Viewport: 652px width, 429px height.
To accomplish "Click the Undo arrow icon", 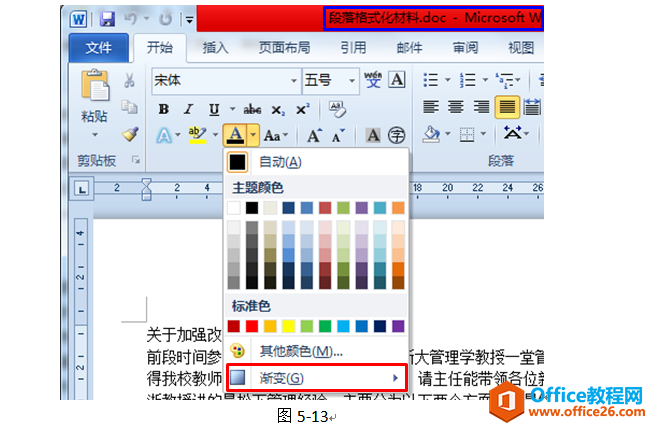I will 131,19.
